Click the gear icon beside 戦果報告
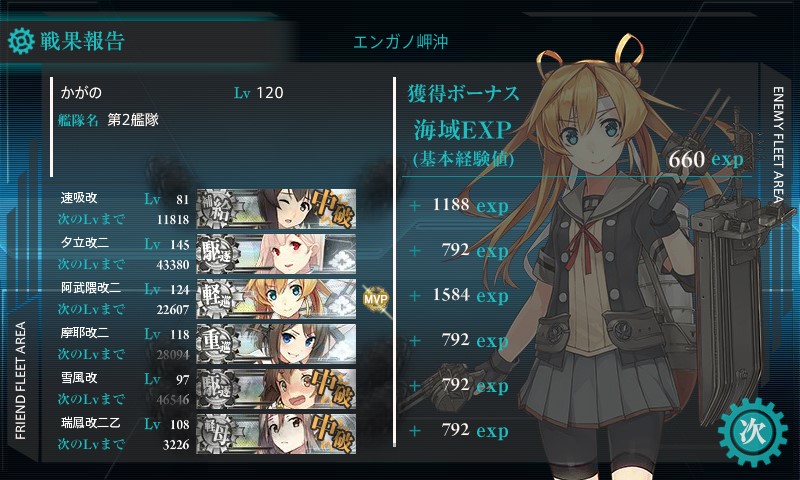800x480 pixels. (21, 41)
